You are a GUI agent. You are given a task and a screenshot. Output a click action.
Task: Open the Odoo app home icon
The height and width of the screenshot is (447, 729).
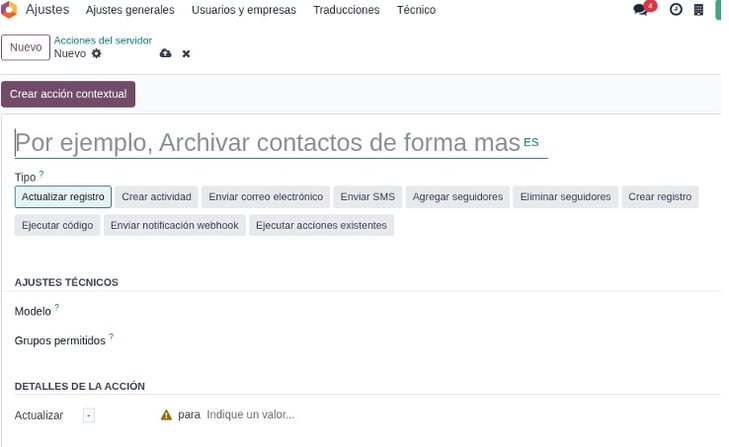[x=9, y=9]
